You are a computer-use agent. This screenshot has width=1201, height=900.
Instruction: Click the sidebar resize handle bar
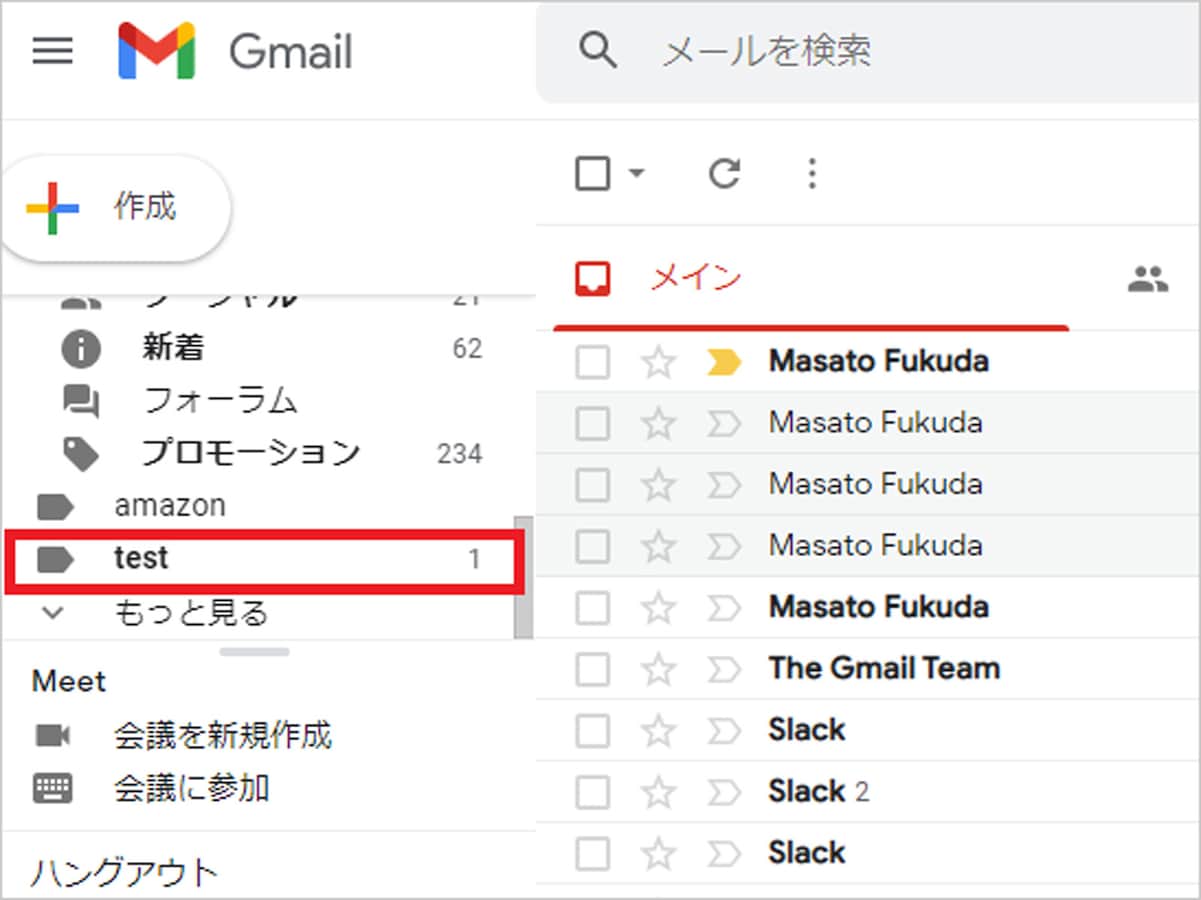pyautogui.click(x=255, y=652)
